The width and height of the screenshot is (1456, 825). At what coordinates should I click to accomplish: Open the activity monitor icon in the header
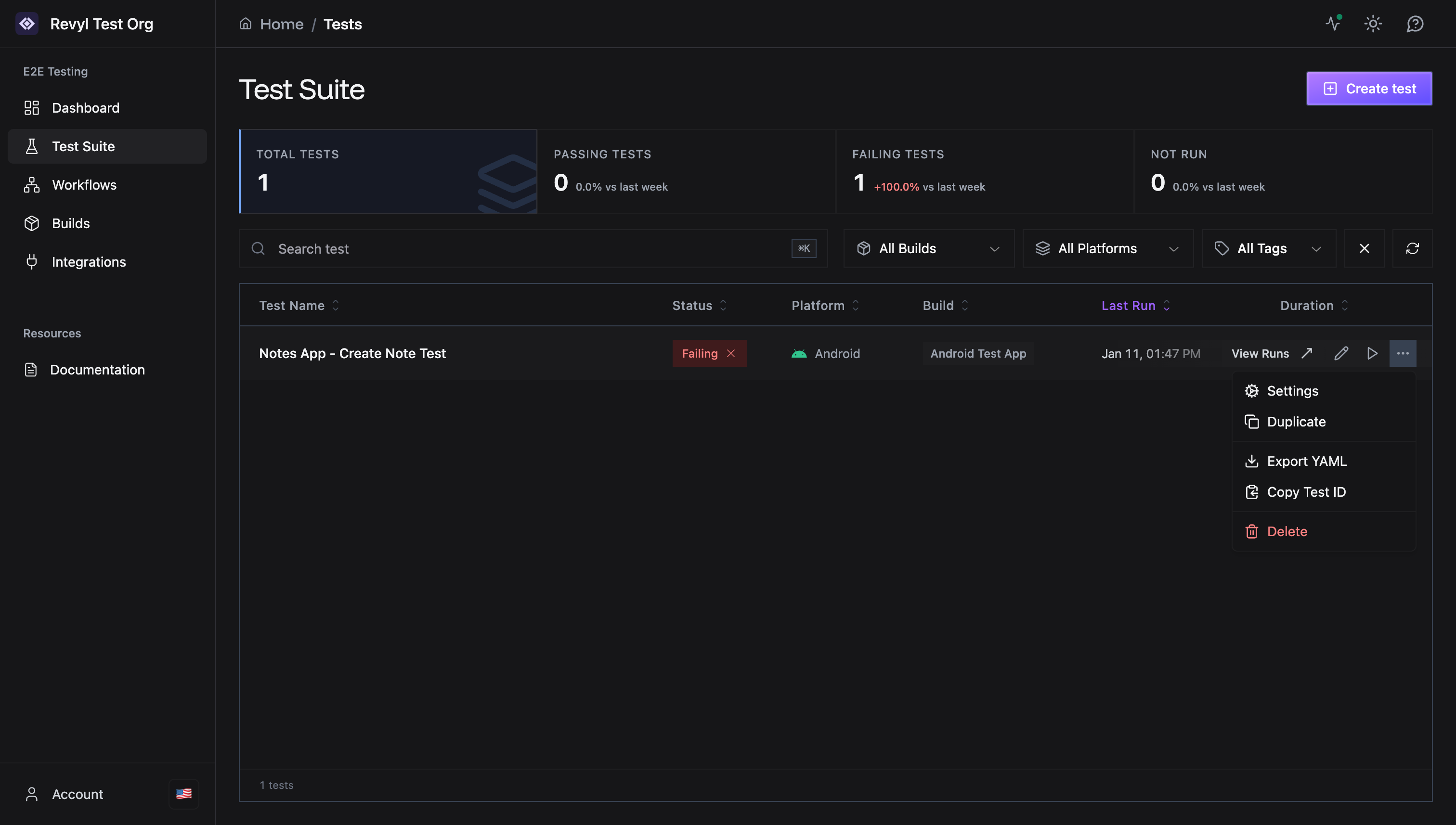(x=1333, y=24)
